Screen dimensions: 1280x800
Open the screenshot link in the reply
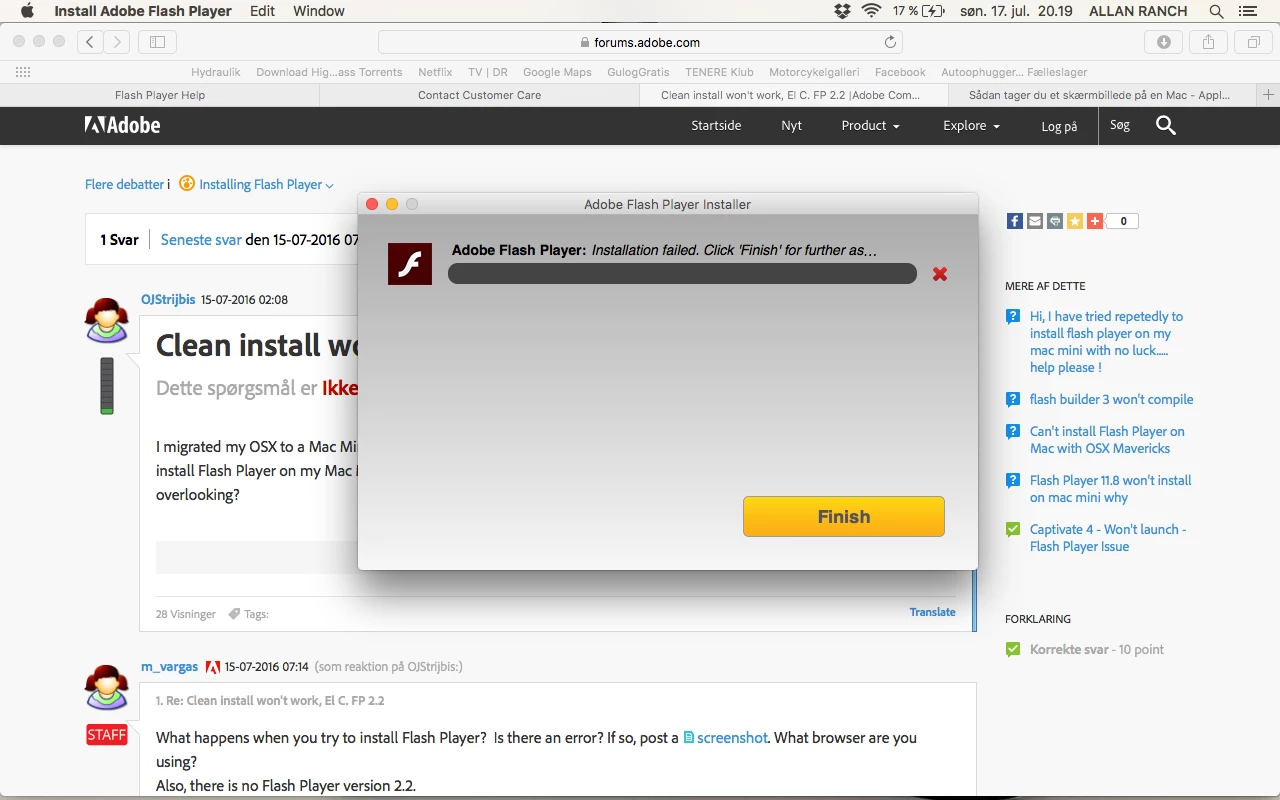[x=732, y=737]
